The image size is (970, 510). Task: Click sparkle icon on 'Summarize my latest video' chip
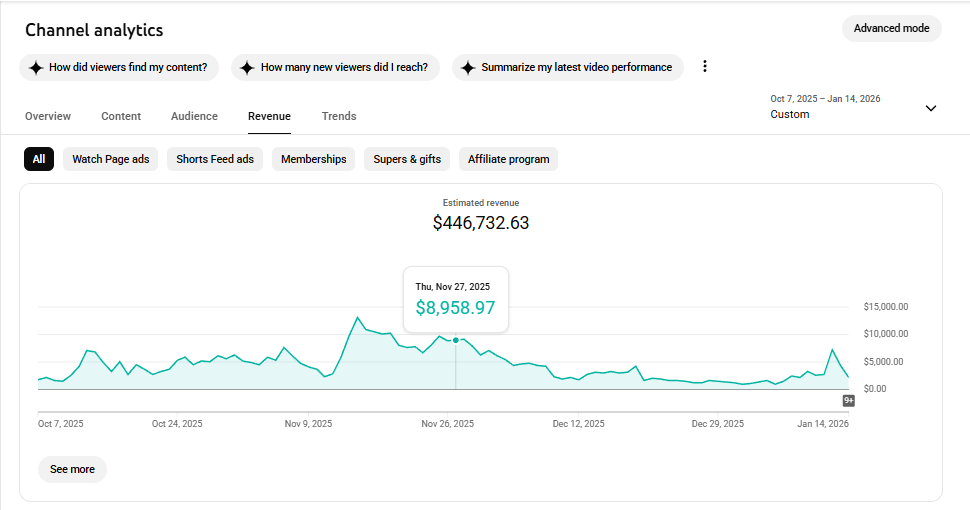click(x=468, y=68)
